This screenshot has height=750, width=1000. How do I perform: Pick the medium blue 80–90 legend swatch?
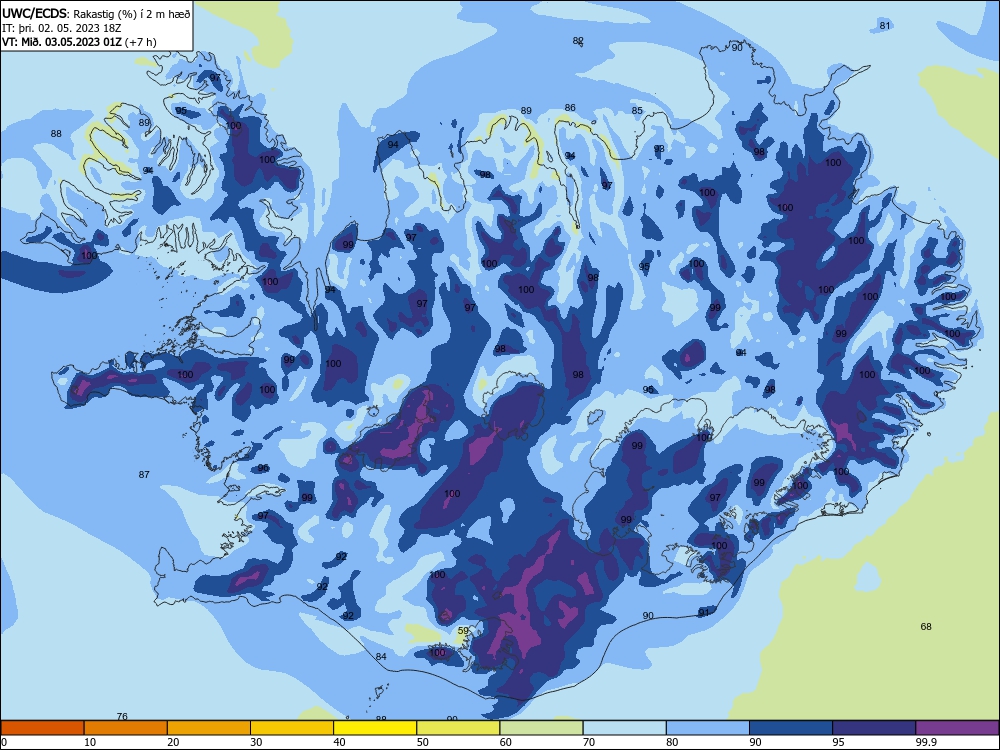(708, 728)
